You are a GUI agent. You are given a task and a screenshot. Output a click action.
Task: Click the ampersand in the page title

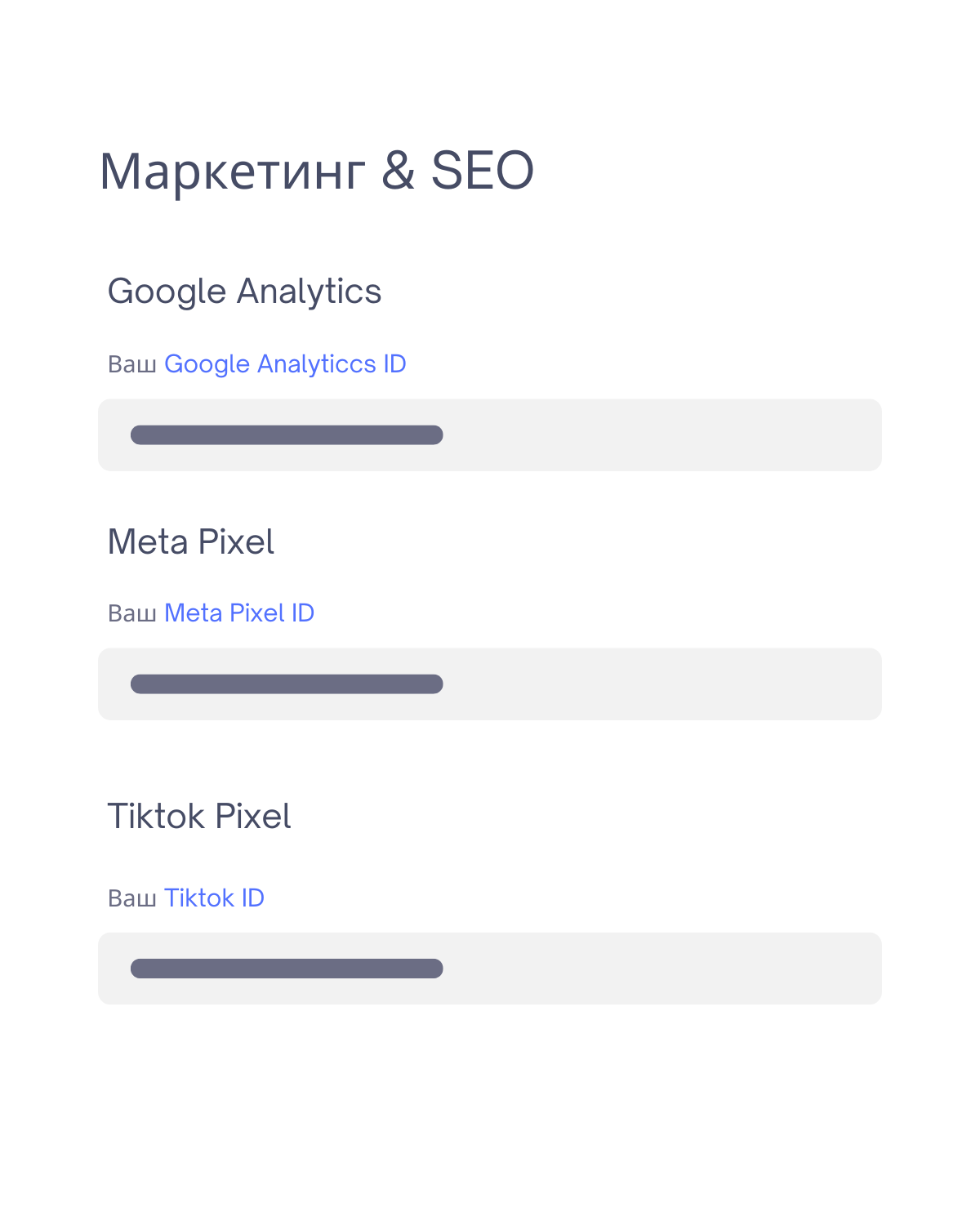tap(399, 171)
